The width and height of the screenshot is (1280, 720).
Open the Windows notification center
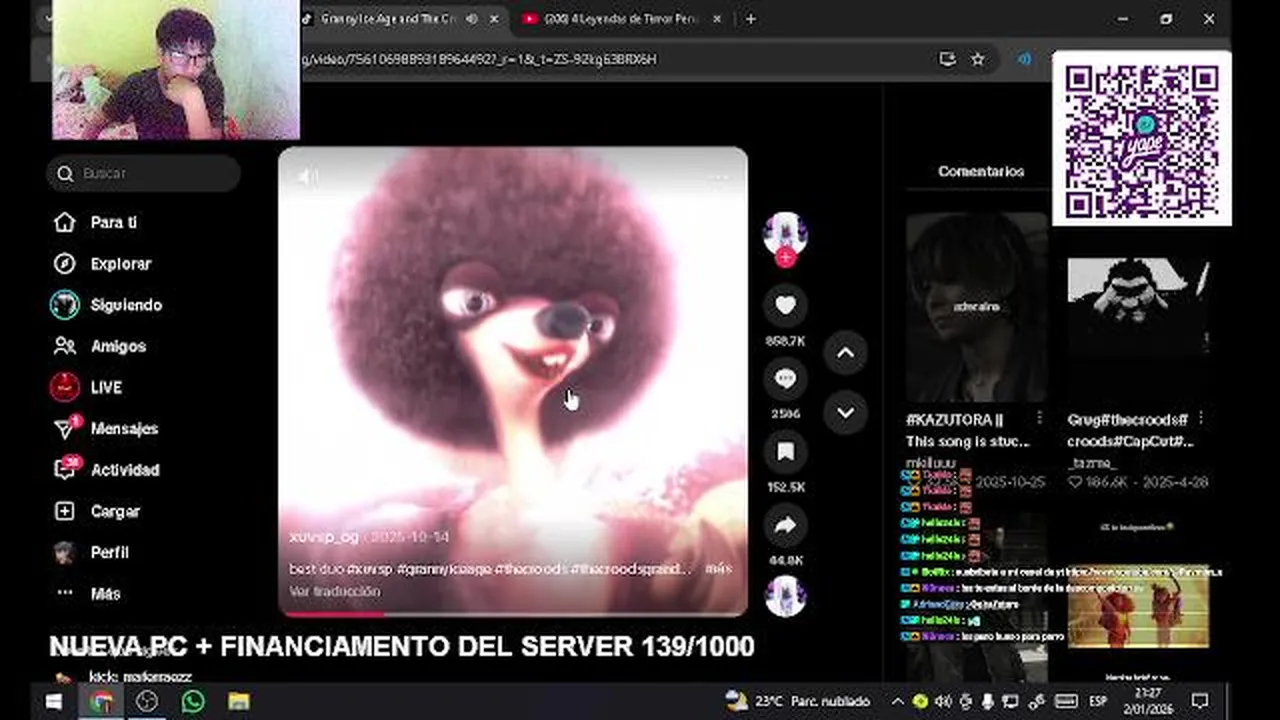point(1200,701)
